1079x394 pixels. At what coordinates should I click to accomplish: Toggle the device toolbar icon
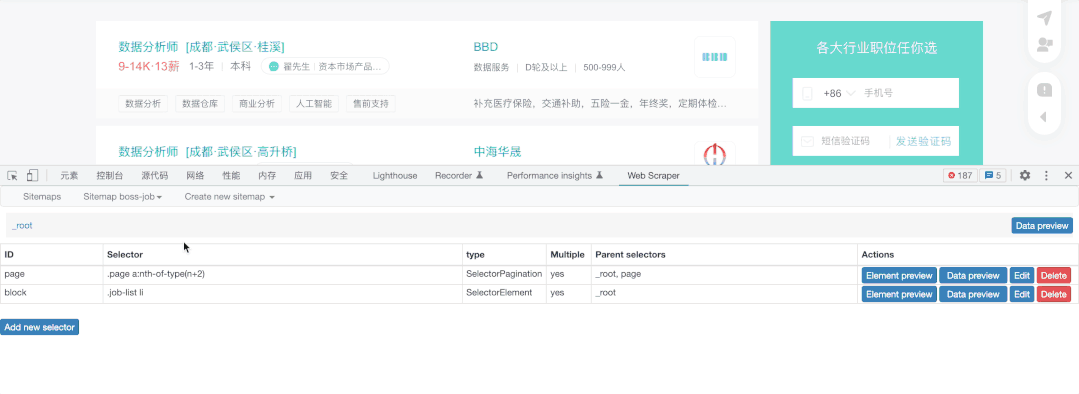[x=32, y=175]
